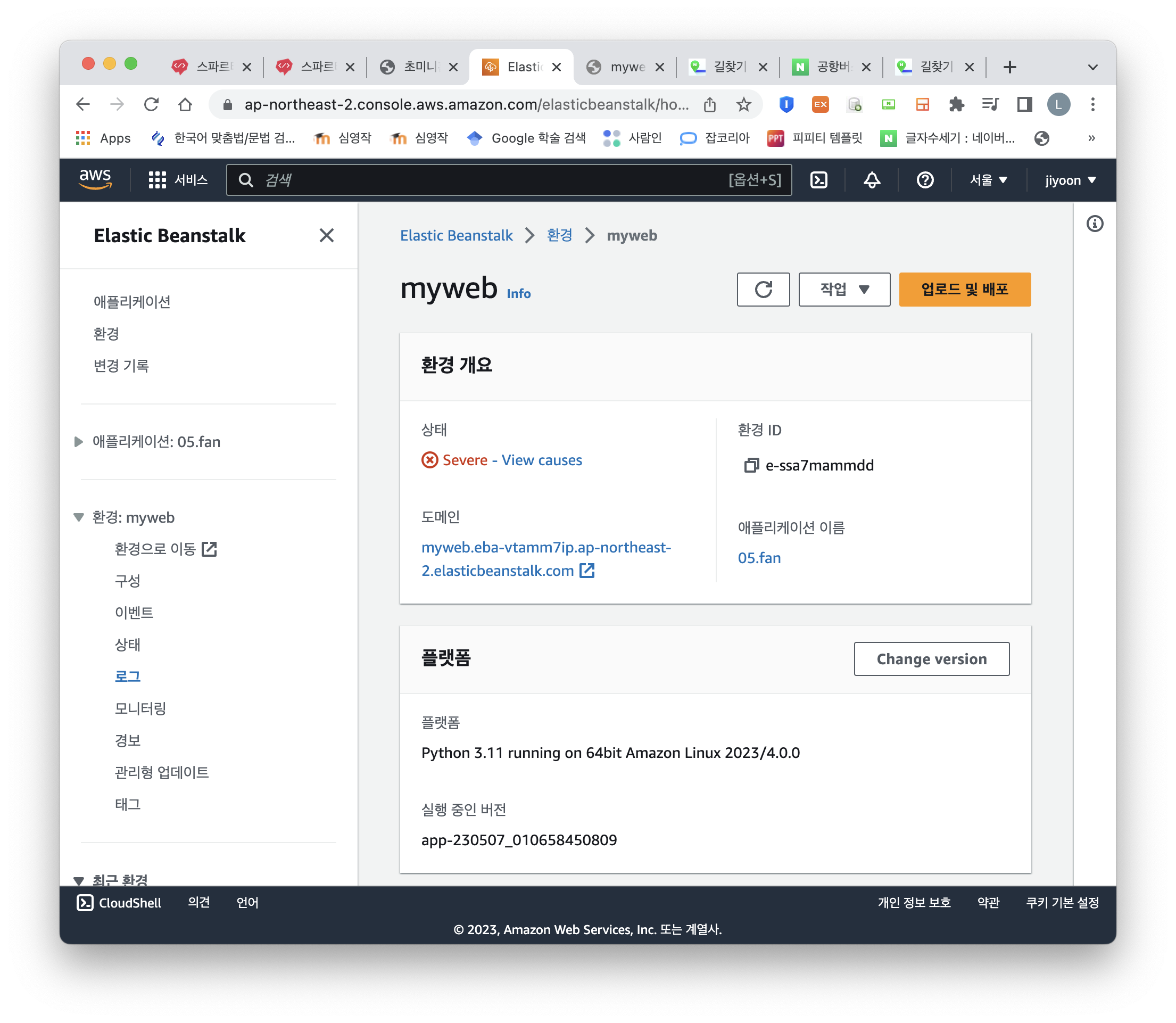Close the Elastic Beanstalk side navigation
1176x1023 pixels.
[326, 235]
